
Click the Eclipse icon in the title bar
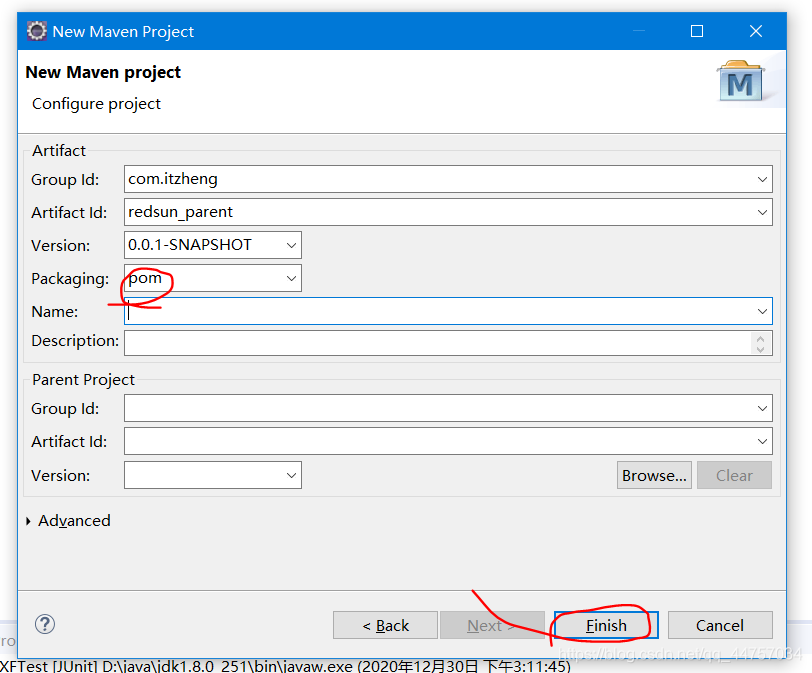(x=36, y=31)
